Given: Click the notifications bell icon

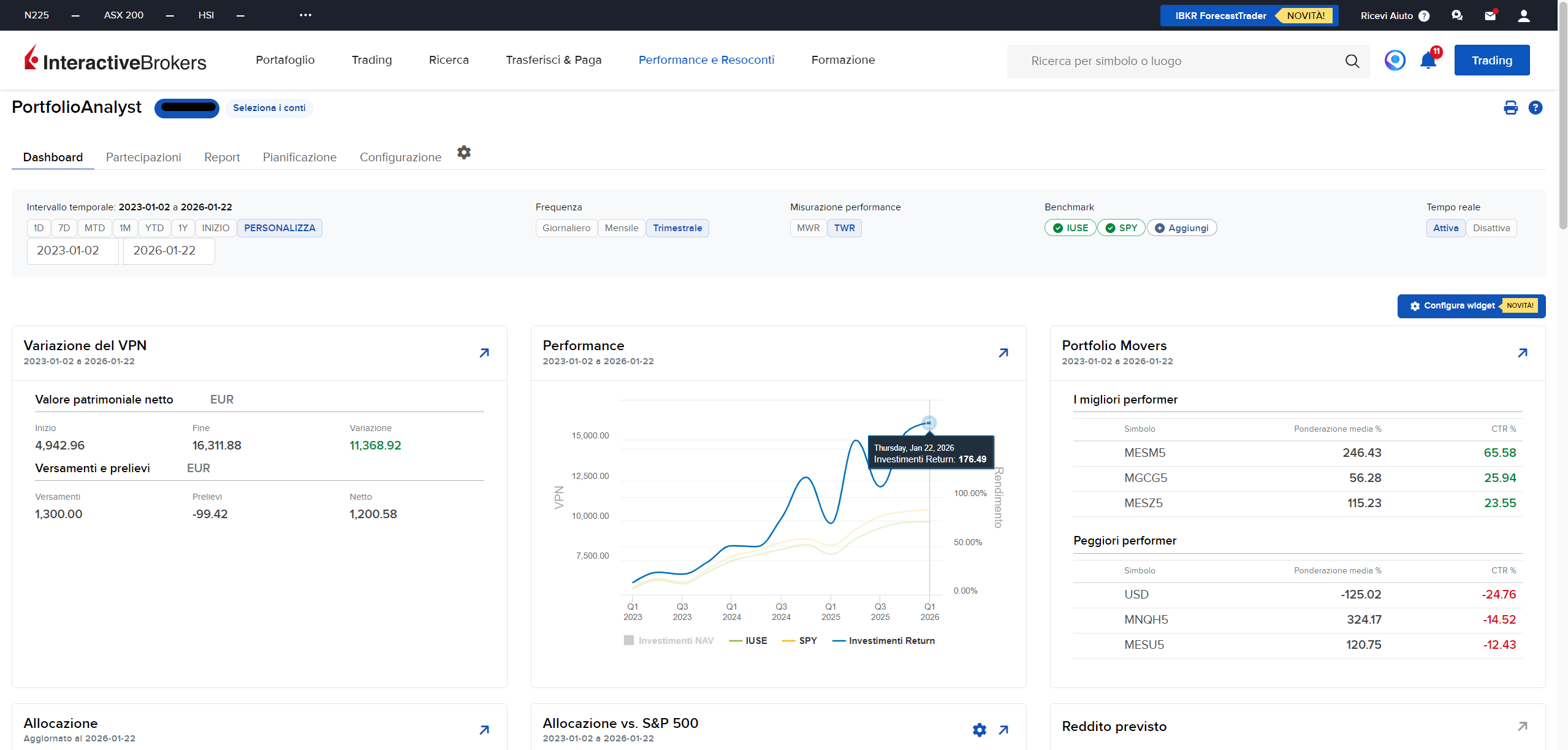Looking at the screenshot, I should tap(1428, 61).
